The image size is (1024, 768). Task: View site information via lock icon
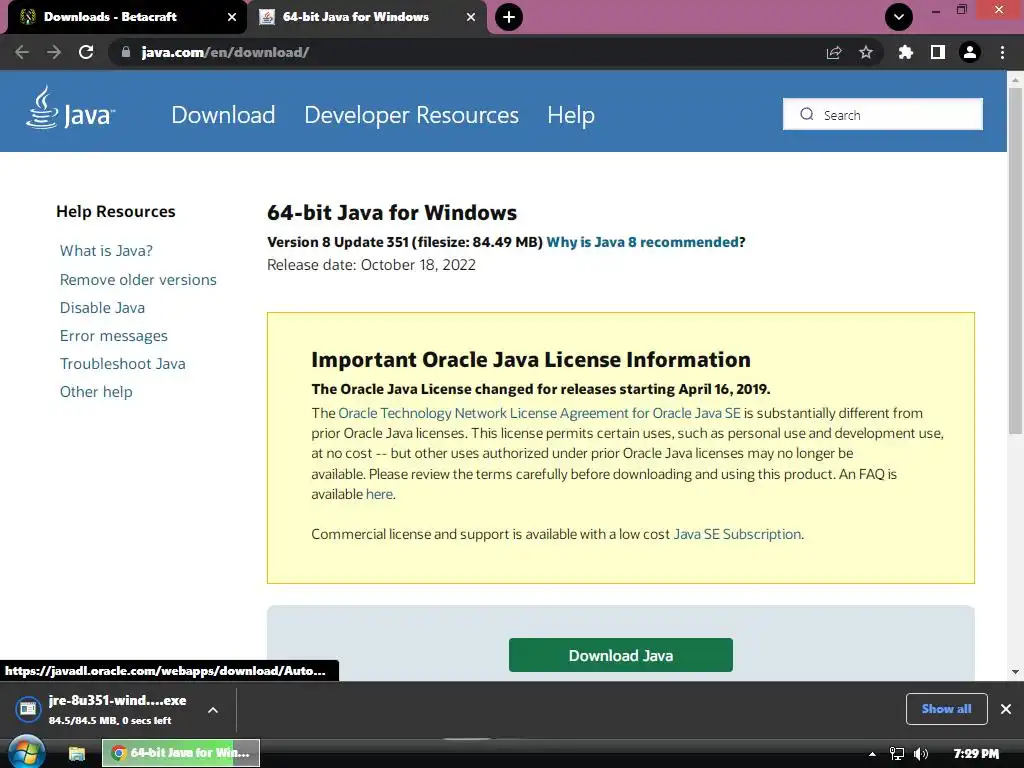[x=126, y=52]
